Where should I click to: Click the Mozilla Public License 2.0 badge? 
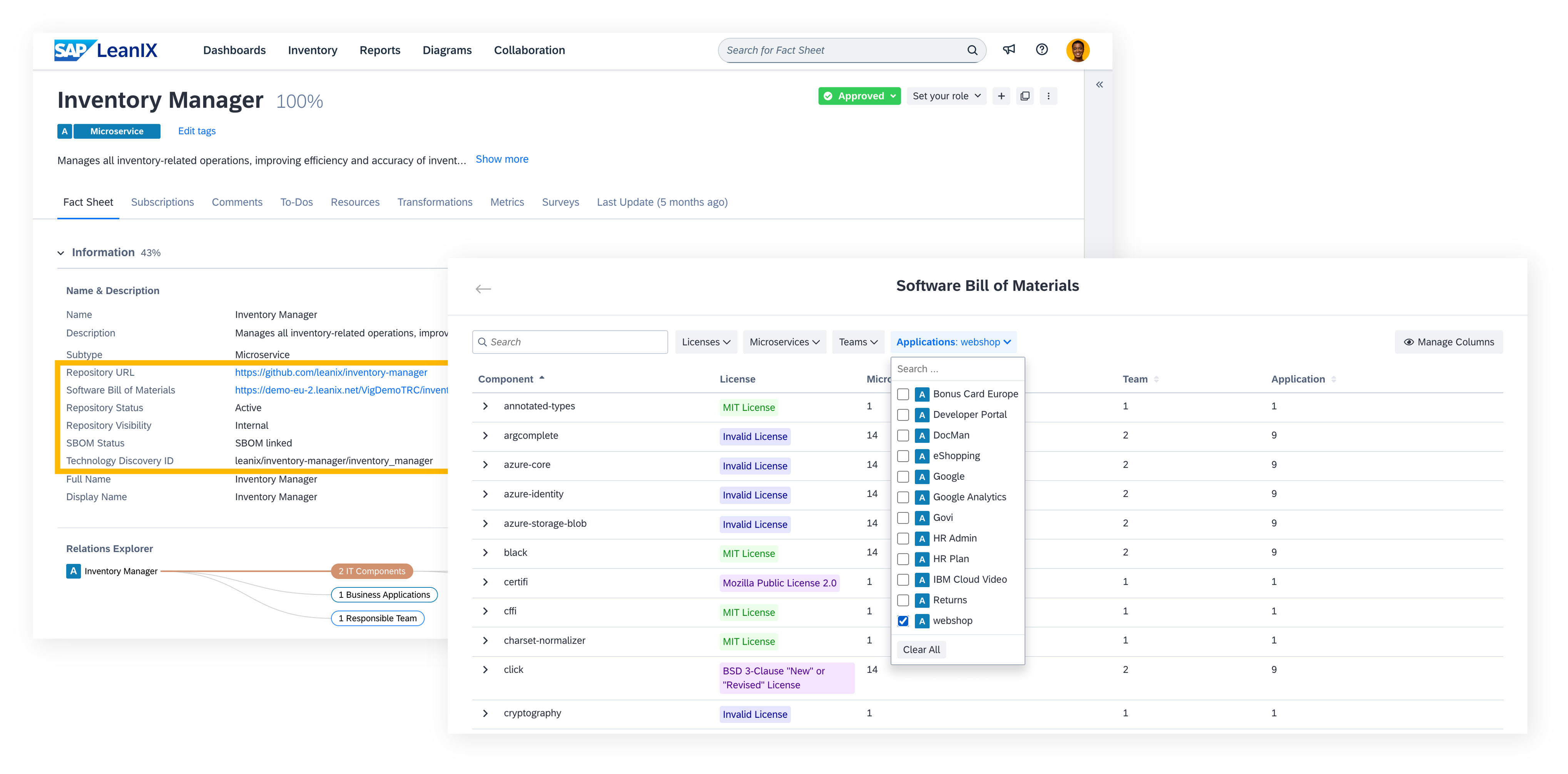pos(779,583)
